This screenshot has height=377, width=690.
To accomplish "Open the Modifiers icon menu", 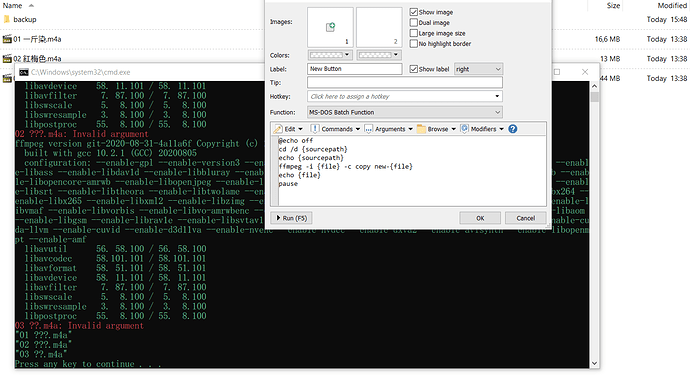I will tap(464, 128).
